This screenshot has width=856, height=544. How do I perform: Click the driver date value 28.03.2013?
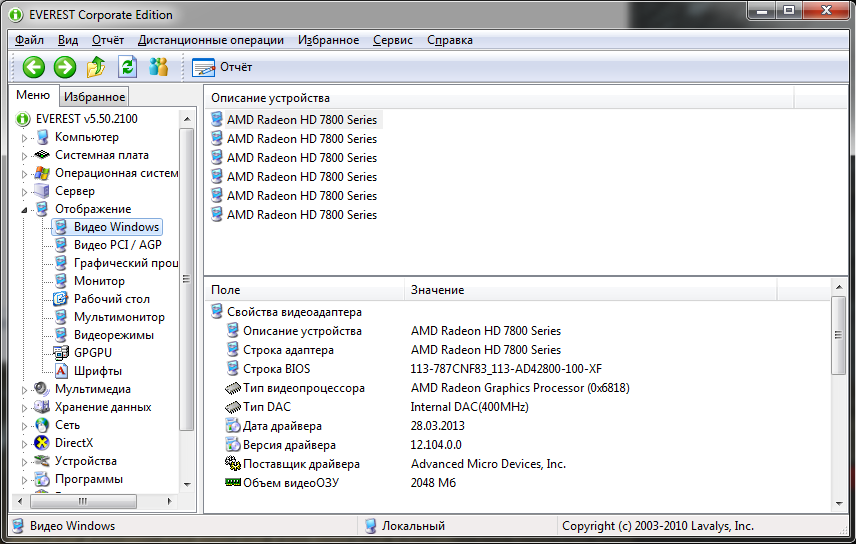point(438,426)
